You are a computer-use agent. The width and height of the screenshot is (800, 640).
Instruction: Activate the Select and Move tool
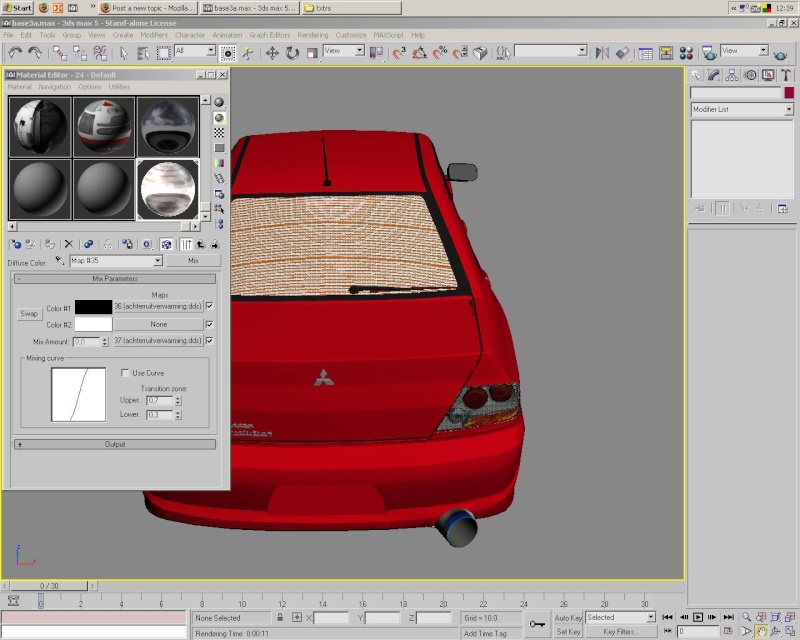click(x=272, y=53)
